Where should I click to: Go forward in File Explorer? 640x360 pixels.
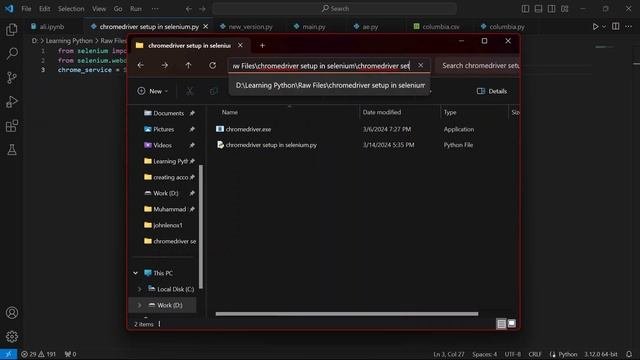pyautogui.click(x=164, y=65)
